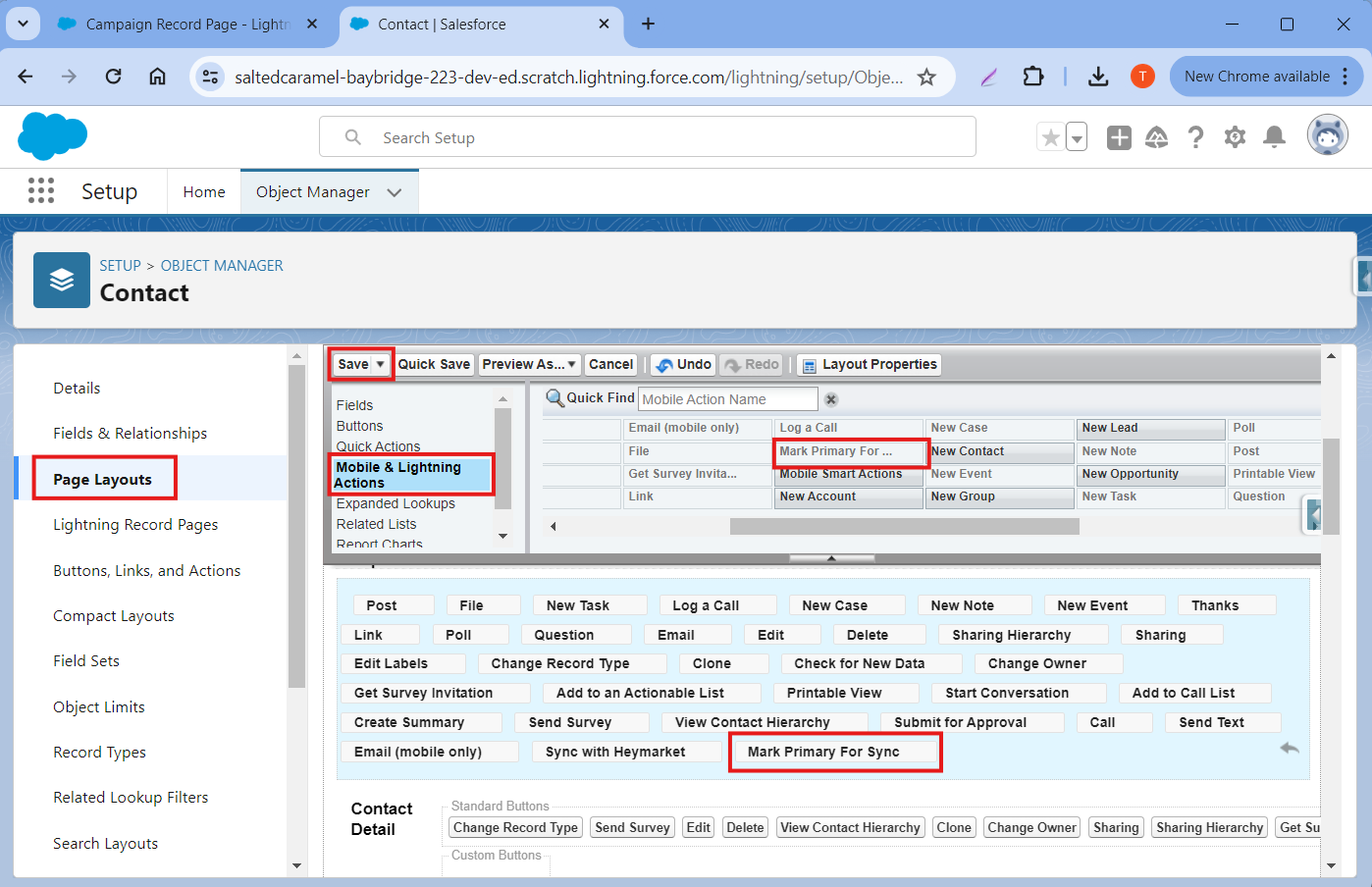Click New Opportunity palette item
This screenshot has width=1372, height=887.
[1151, 474]
